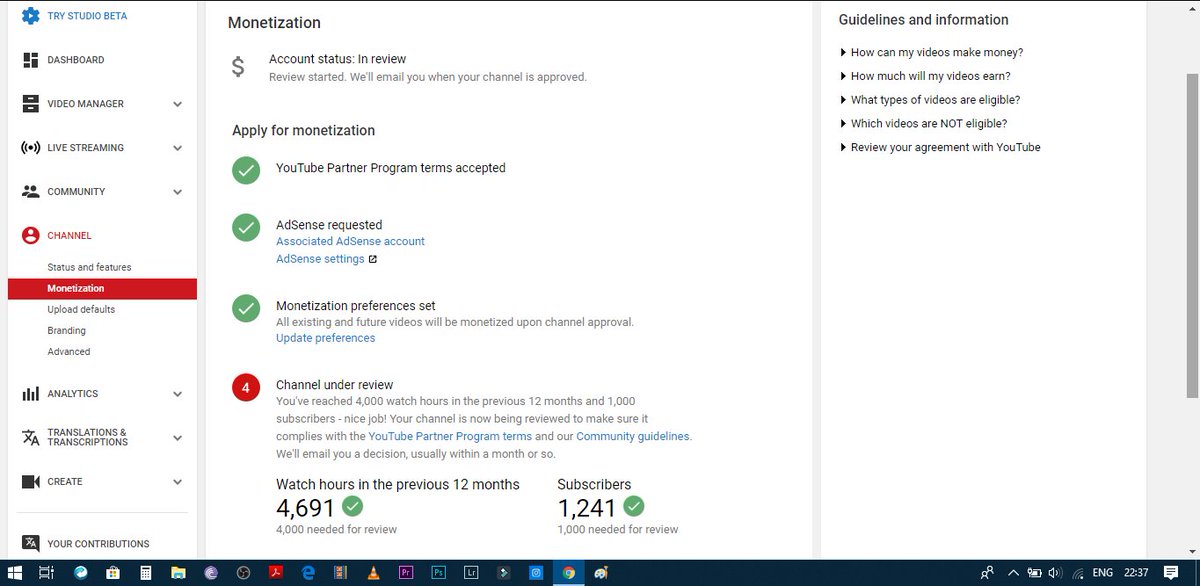
Task: Open YouTube Partner Program terms link
Action: coord(450,437)
